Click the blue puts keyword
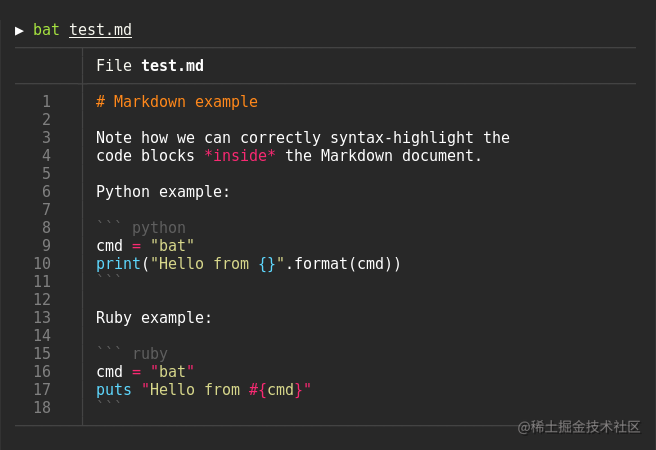 [114, 390]
